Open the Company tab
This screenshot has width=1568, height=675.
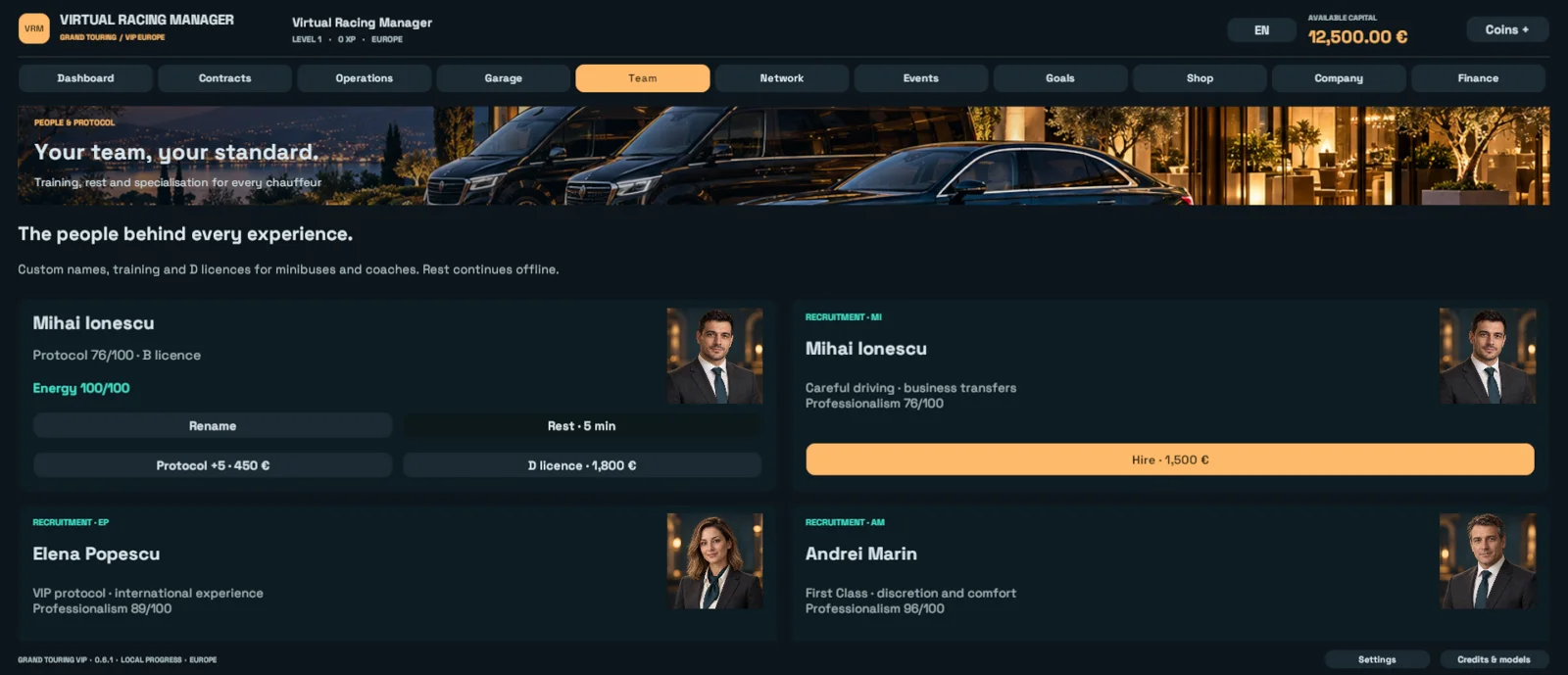[1339, 78]
